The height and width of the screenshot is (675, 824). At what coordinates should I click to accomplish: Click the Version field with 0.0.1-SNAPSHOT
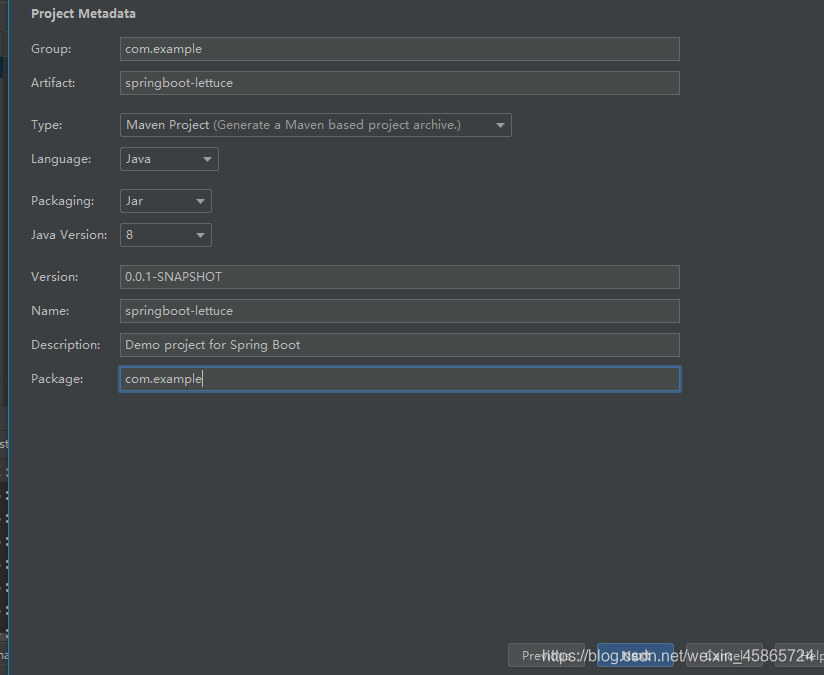click(399, 277)
